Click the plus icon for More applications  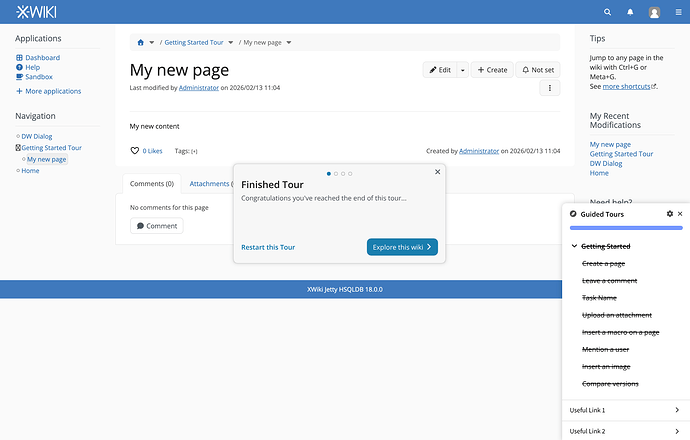click(x=19, y=91)
